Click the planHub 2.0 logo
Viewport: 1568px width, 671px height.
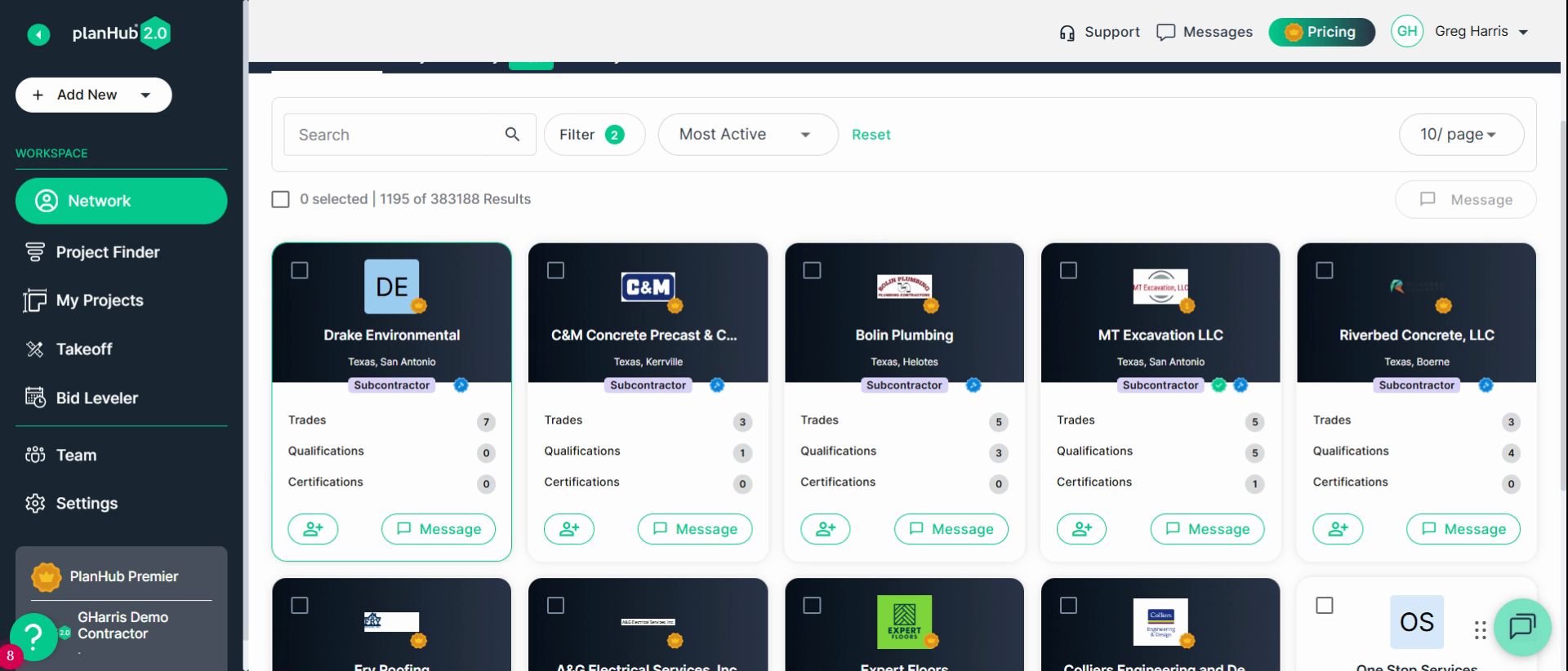(121, 33)
